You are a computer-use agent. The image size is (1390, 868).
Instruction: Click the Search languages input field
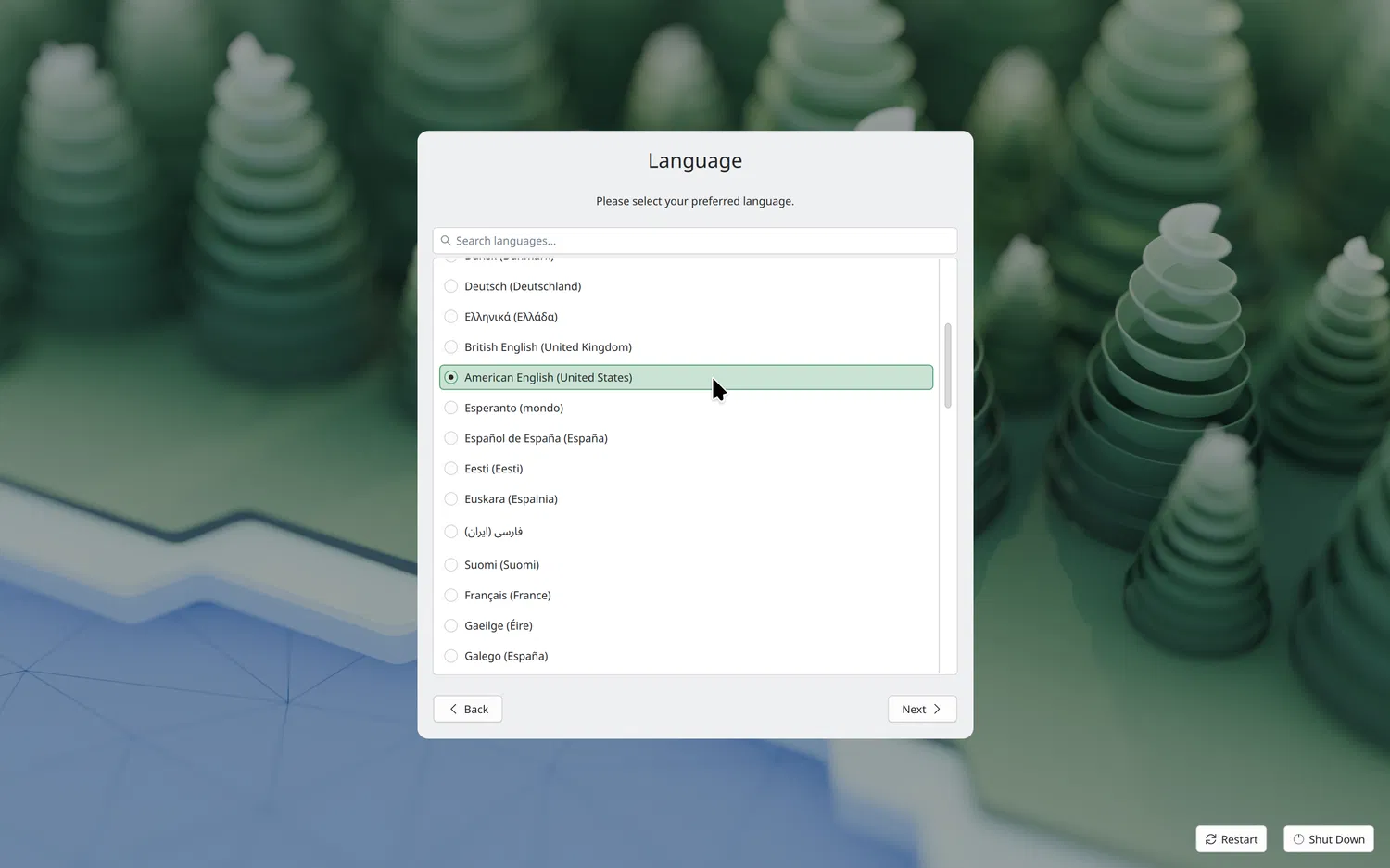(x=695, y=241)
